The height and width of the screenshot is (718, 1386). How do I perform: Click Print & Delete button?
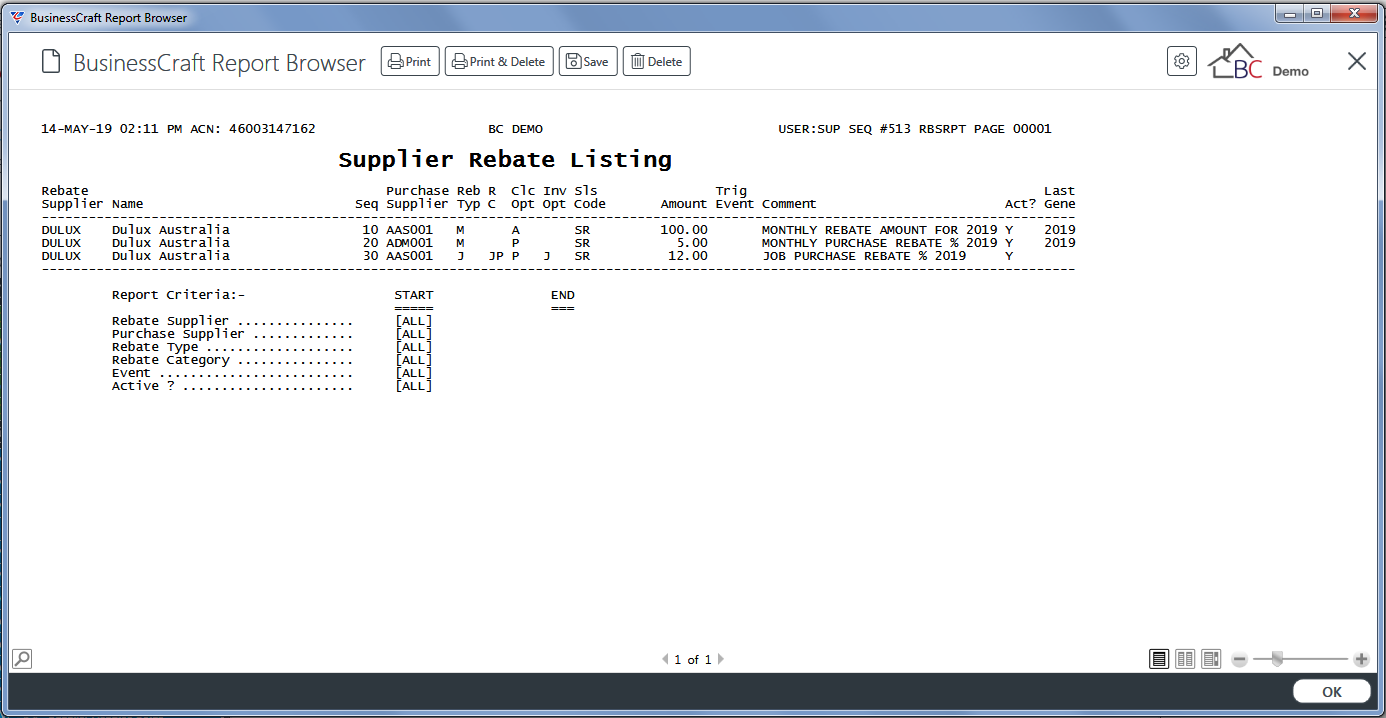(499, 61)
